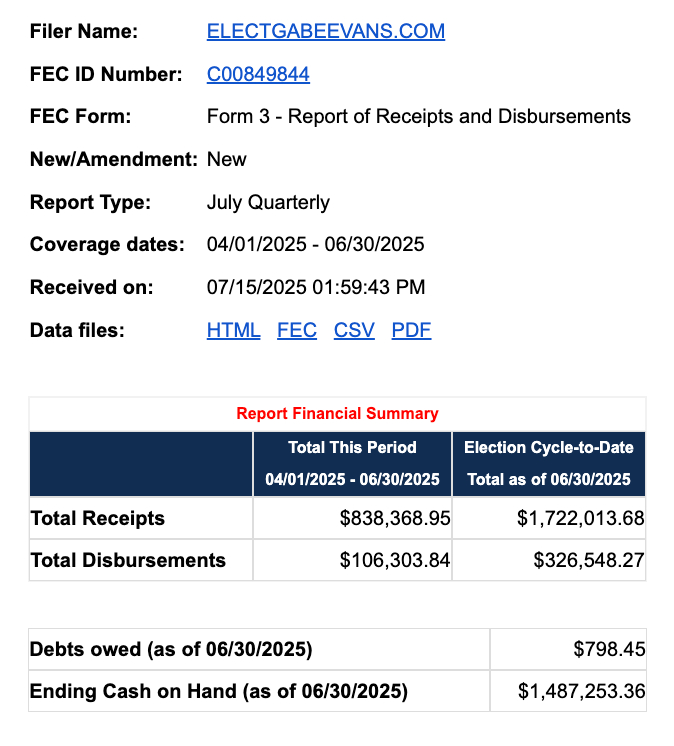674x746 pixels.
Task: Click the Total Disbursements row label
Action: [128, 560]
